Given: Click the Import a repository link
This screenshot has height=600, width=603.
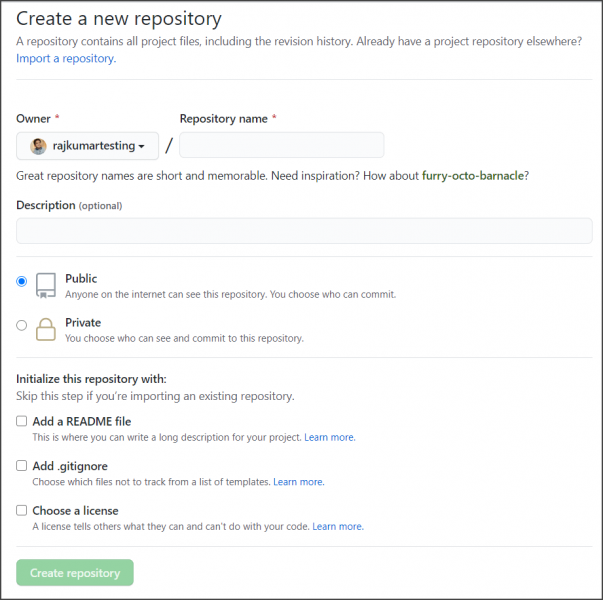Looking at the screenshot, I should [65, 59].
